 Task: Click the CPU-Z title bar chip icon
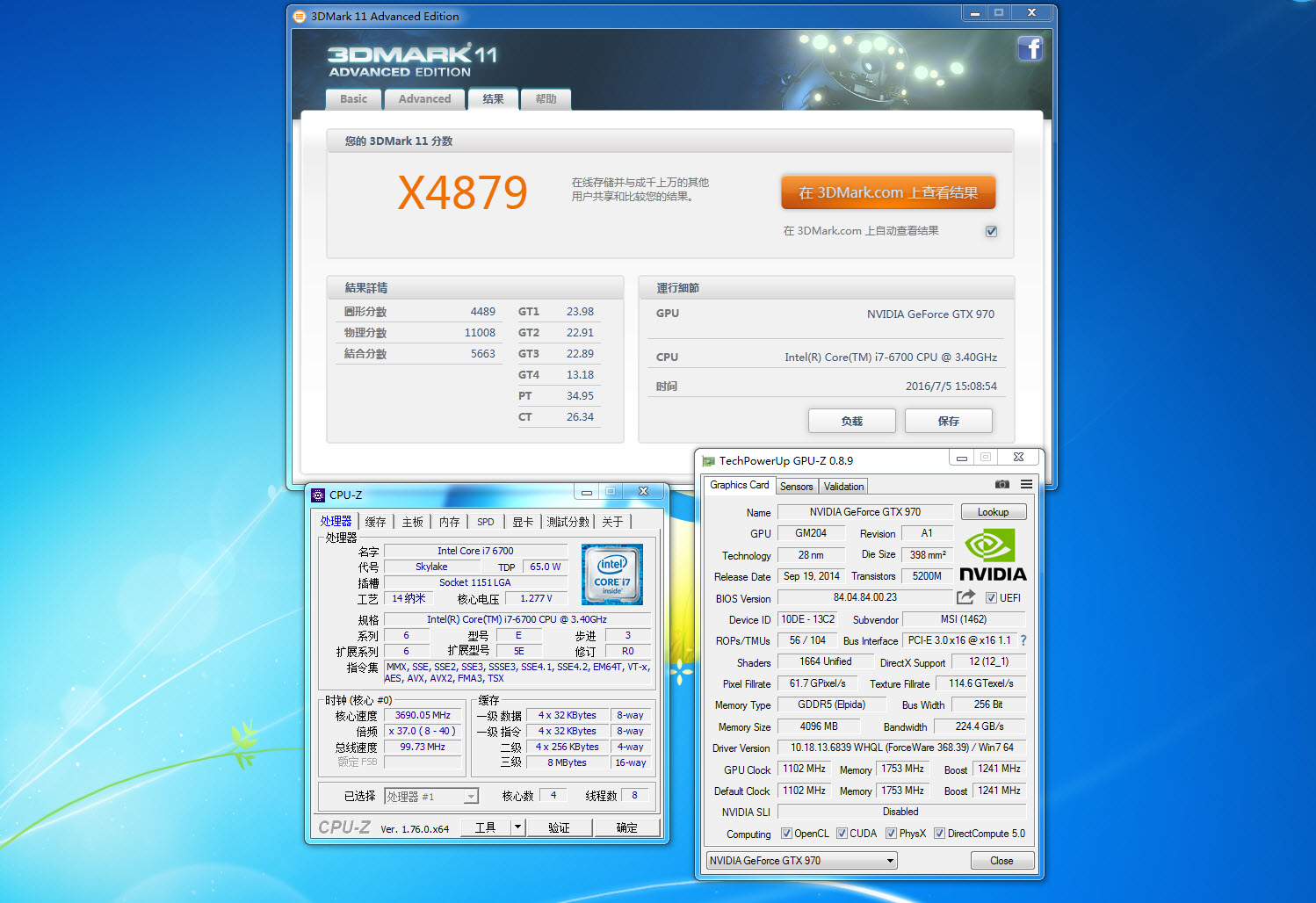click(x=318, y=495)
